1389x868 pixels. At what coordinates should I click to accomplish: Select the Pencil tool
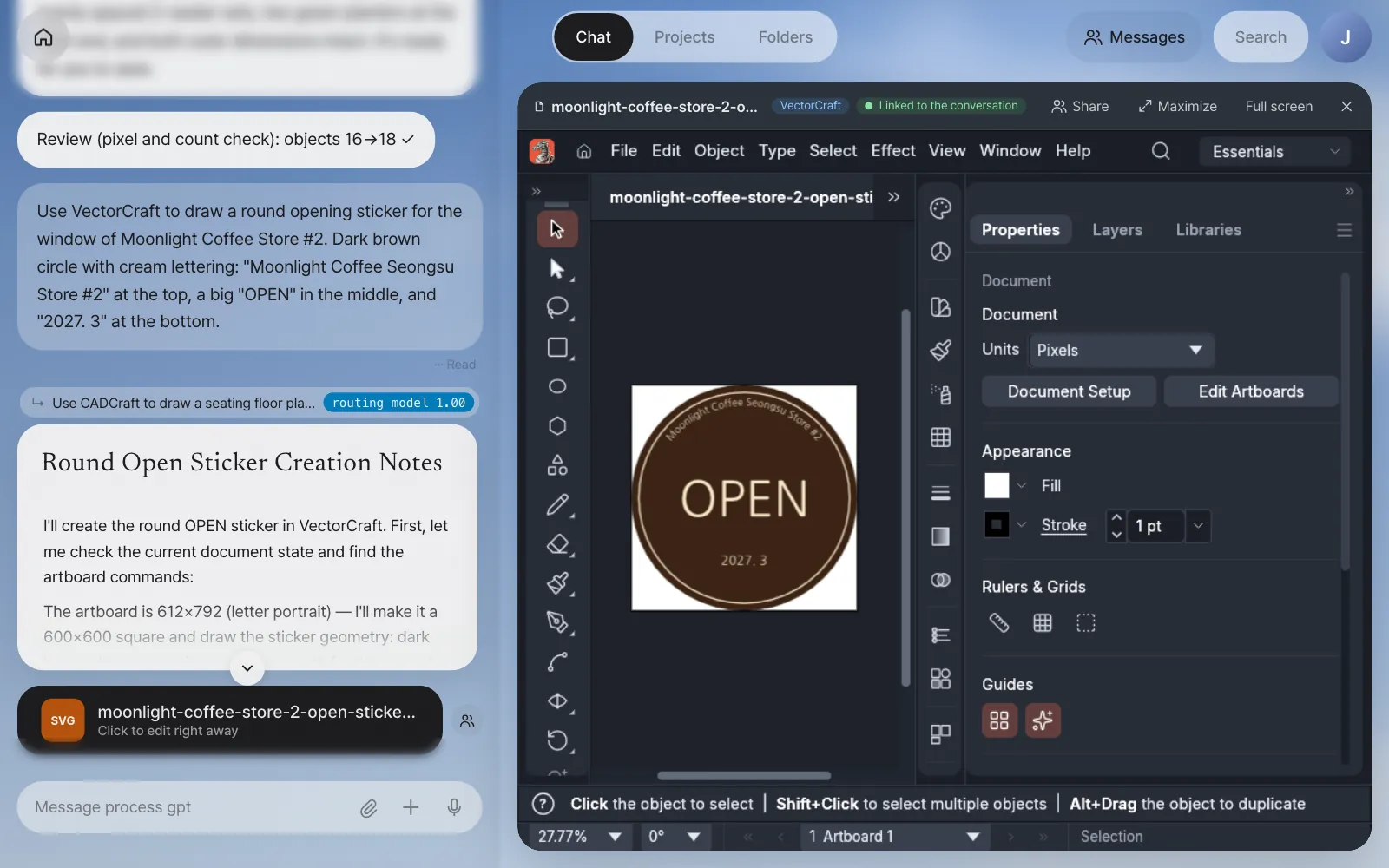557,505
